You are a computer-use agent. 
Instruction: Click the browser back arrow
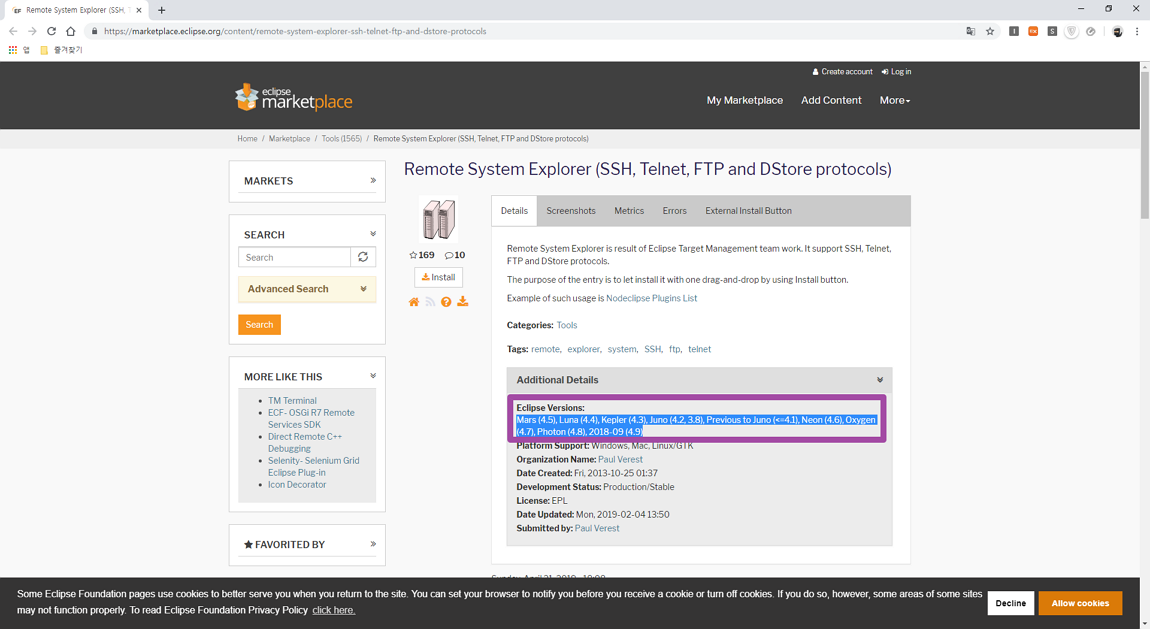[x=13, y=32]
